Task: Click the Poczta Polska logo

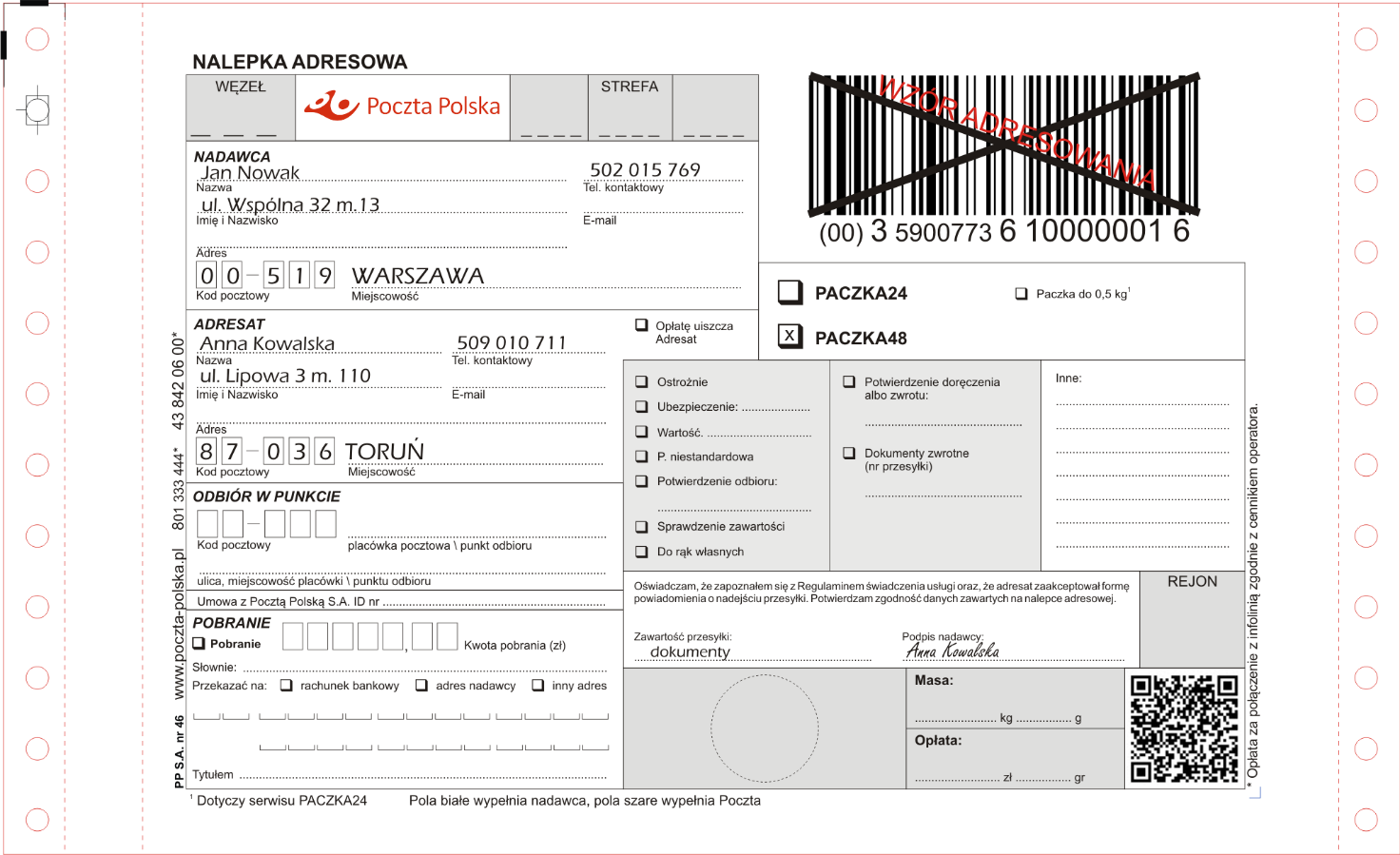Action: pos(402,106)
